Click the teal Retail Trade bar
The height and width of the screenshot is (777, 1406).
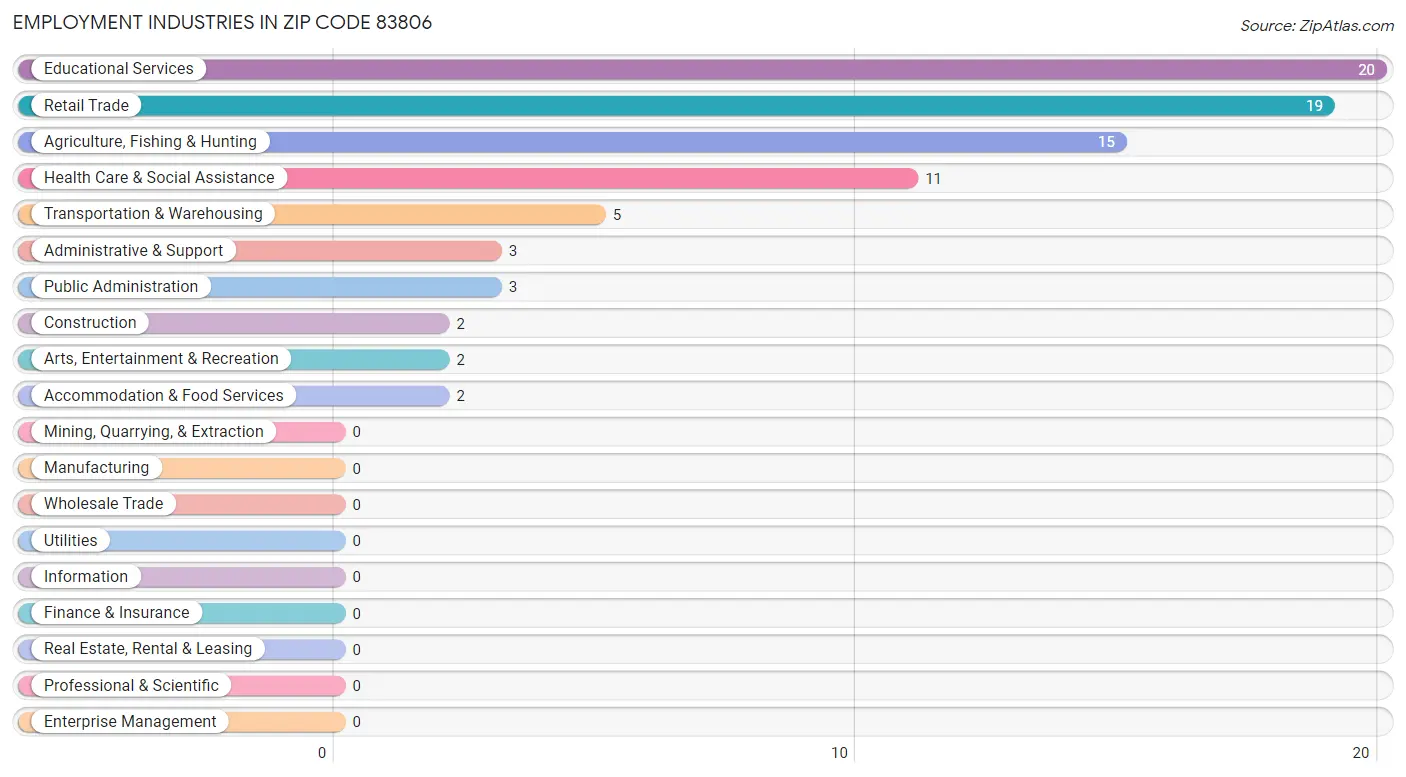(676, 105)
